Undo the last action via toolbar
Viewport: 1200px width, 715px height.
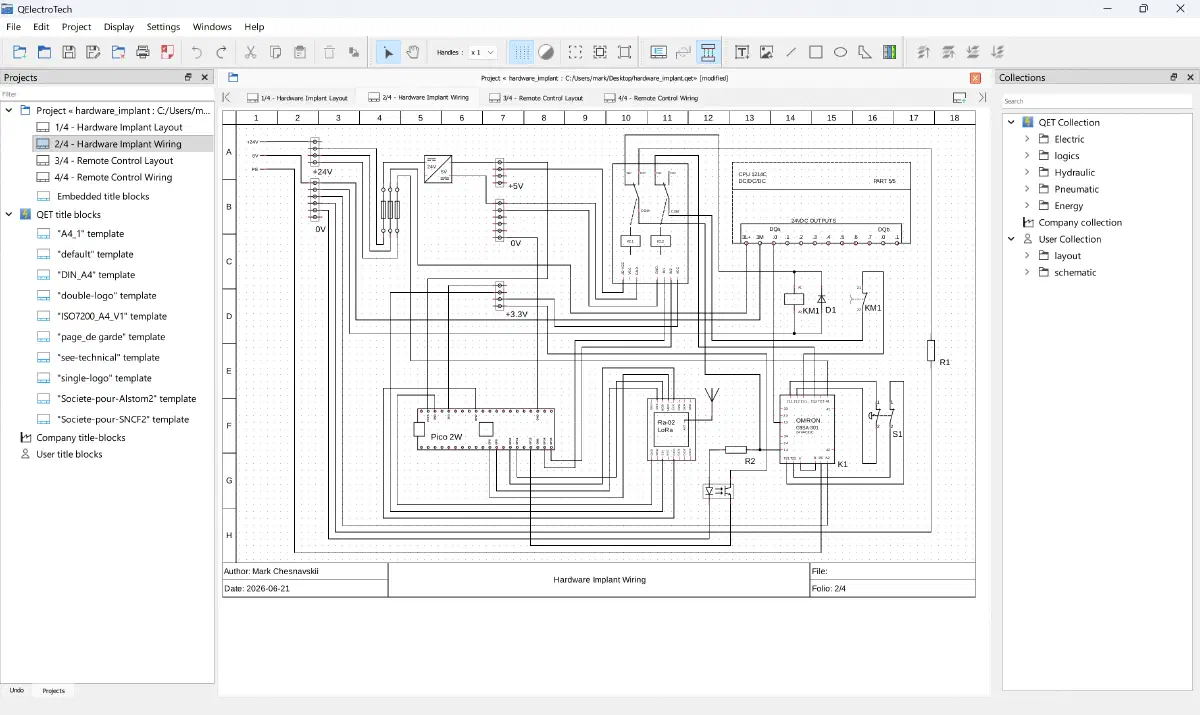click(x=197, y=52)
